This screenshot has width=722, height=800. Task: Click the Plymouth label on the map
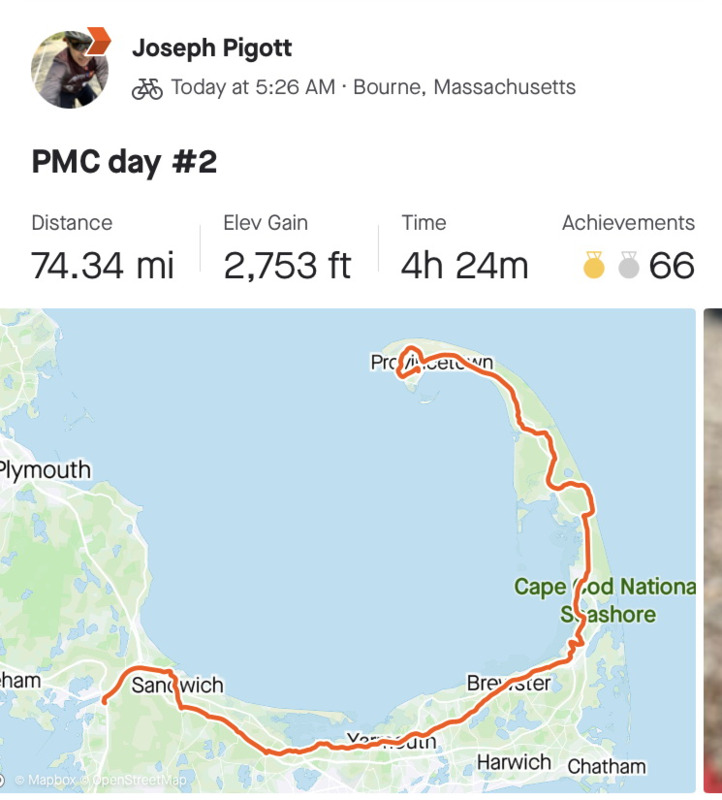45,470
